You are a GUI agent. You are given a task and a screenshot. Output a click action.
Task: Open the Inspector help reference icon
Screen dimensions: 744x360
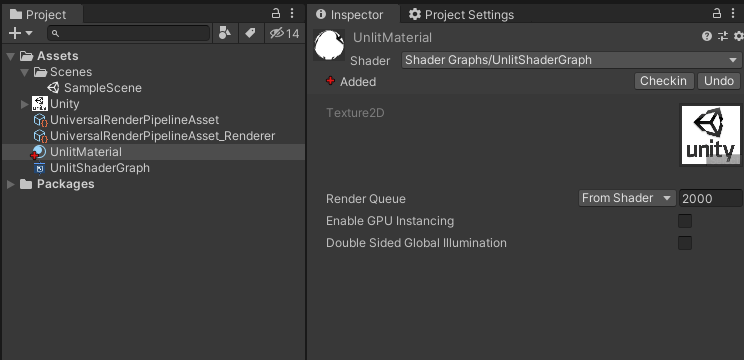click(707, 36)
